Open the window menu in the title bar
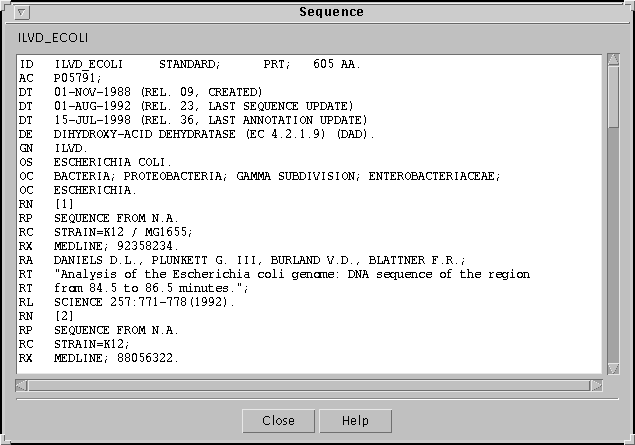The width and height of the screenshot is (635, 445). point(24,12)
